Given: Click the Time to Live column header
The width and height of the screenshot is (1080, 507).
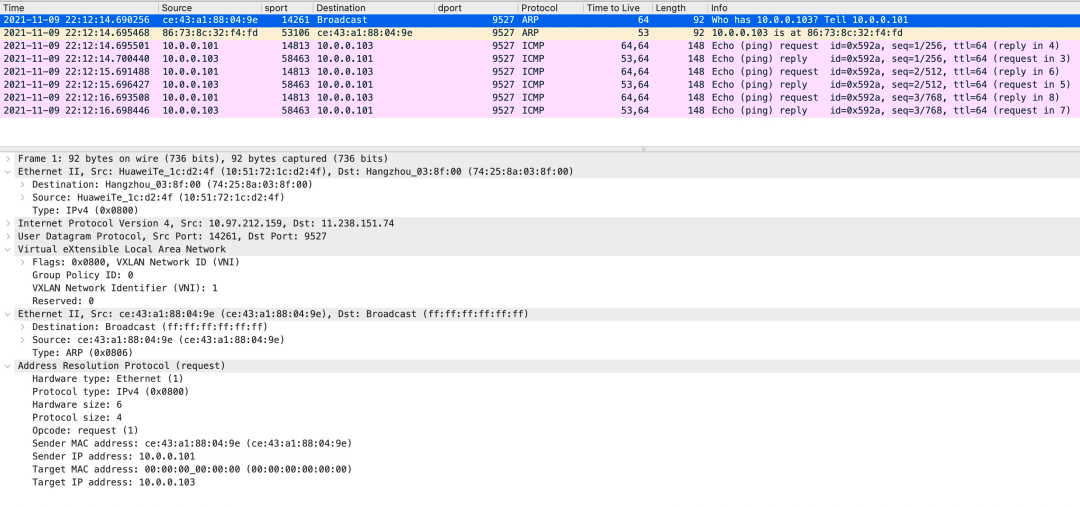Looking at the screenshot, I should click(x=617, y=8).
